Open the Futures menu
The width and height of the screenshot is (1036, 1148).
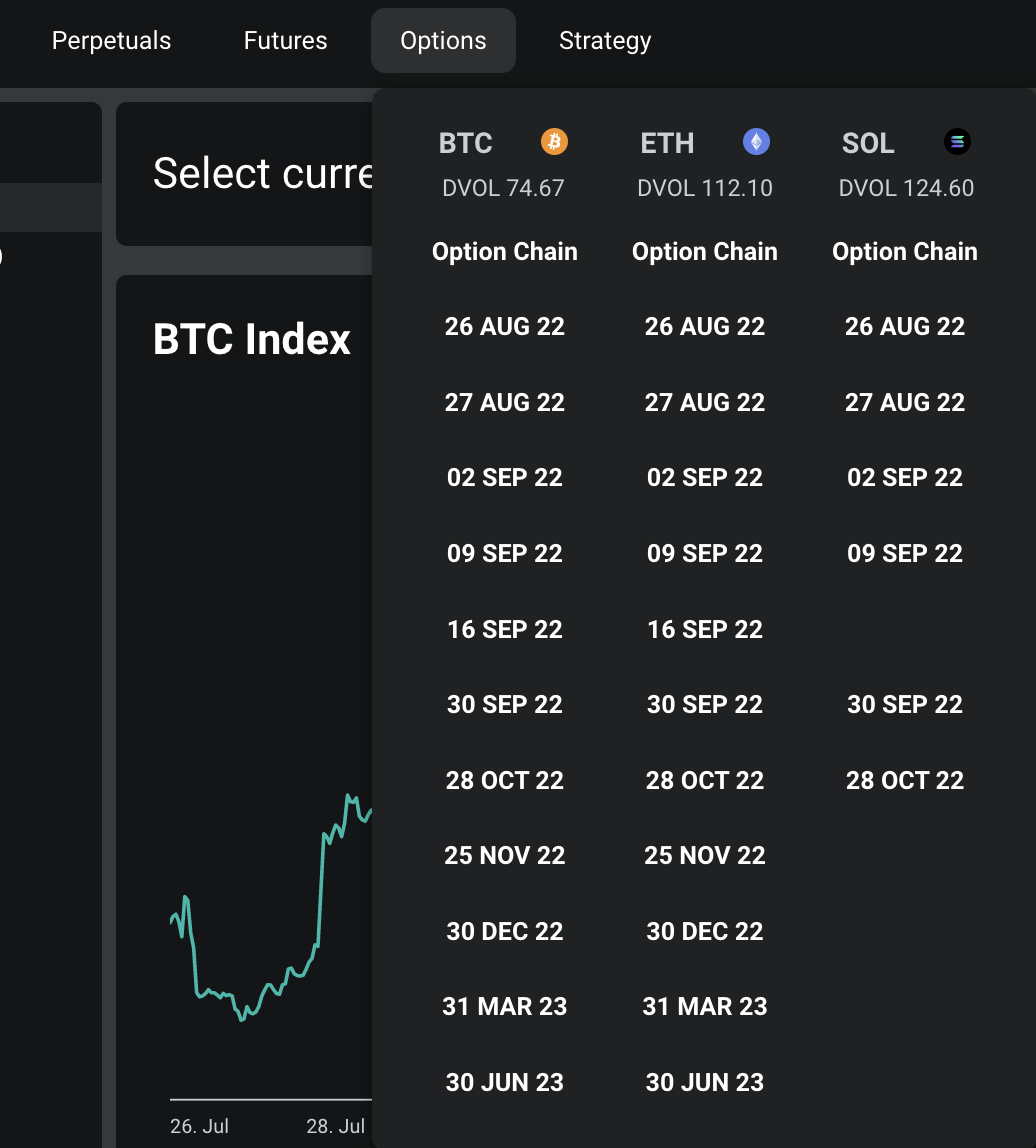pos(285,41)
